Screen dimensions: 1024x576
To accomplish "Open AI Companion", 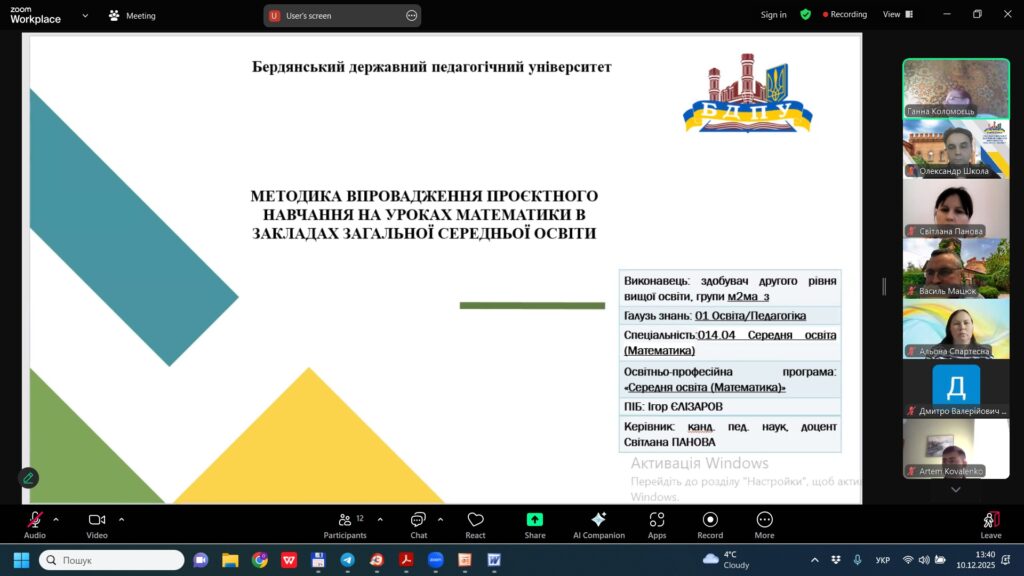I will click(x=598, y=524).
